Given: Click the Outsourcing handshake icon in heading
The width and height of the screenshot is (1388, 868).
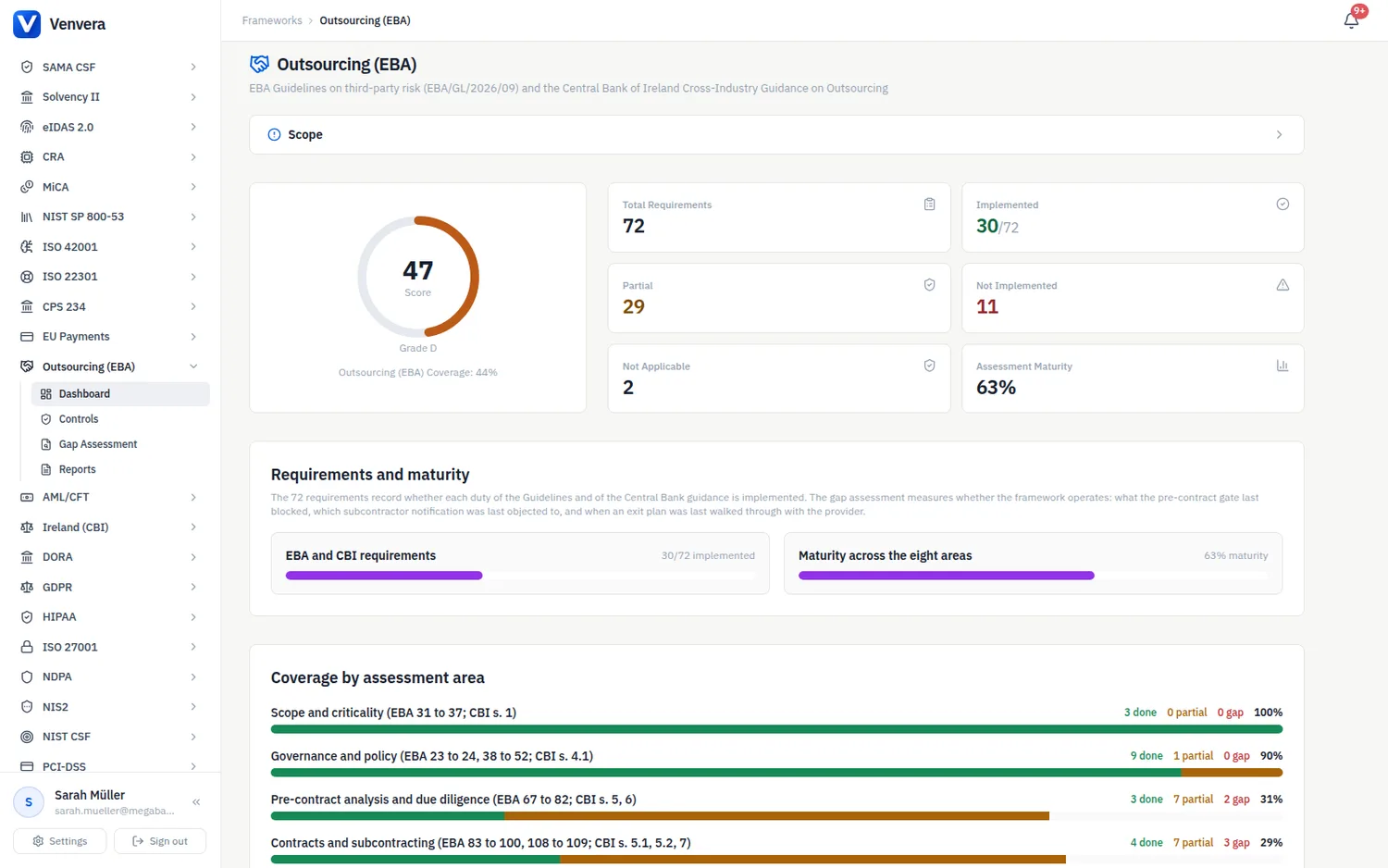Looking at the screenshot, I should pyautogui.click(x=260, y=64).
